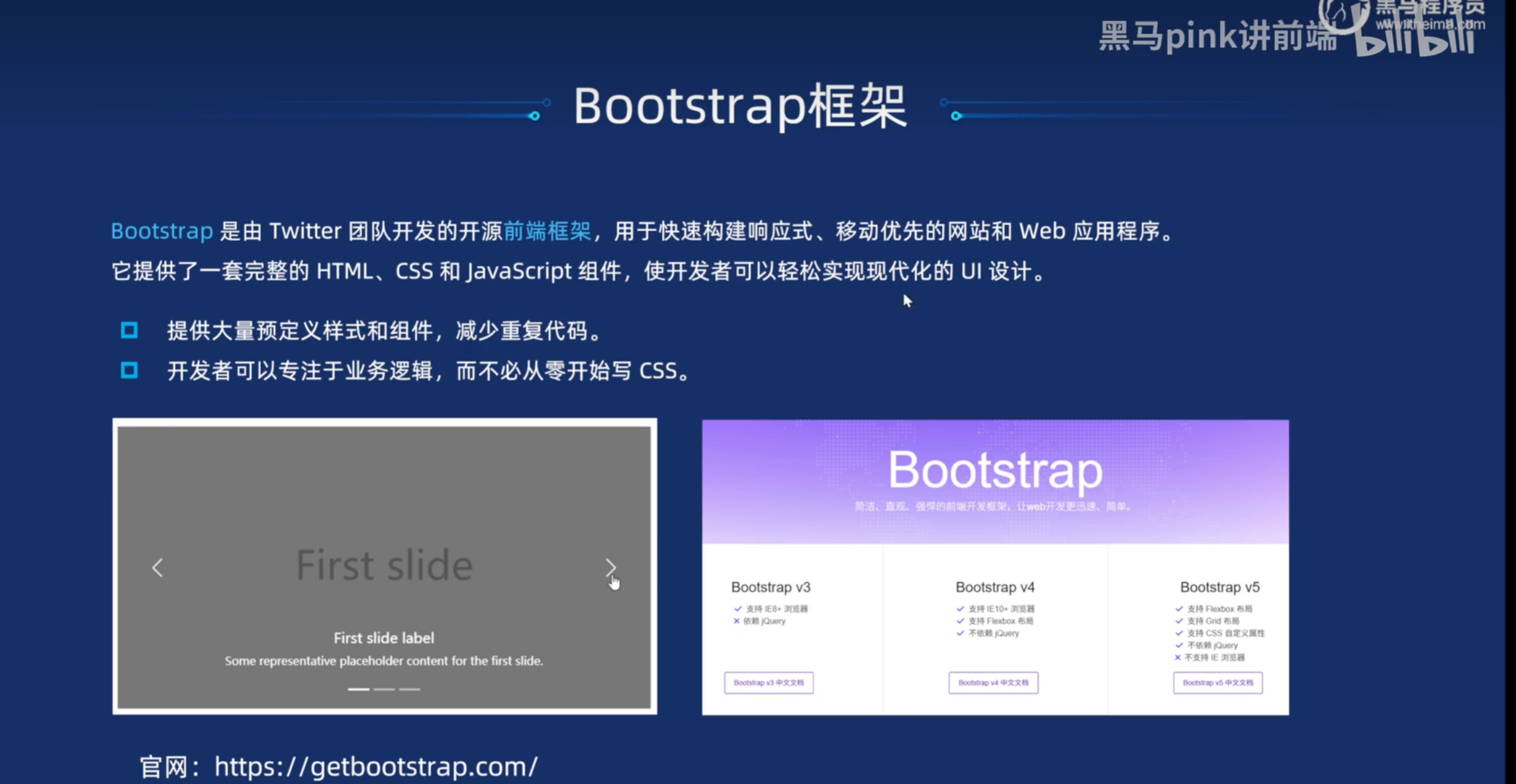
Task: Open the Bootstrap v4 中文文档 button
Action: (x=994, y=683)
